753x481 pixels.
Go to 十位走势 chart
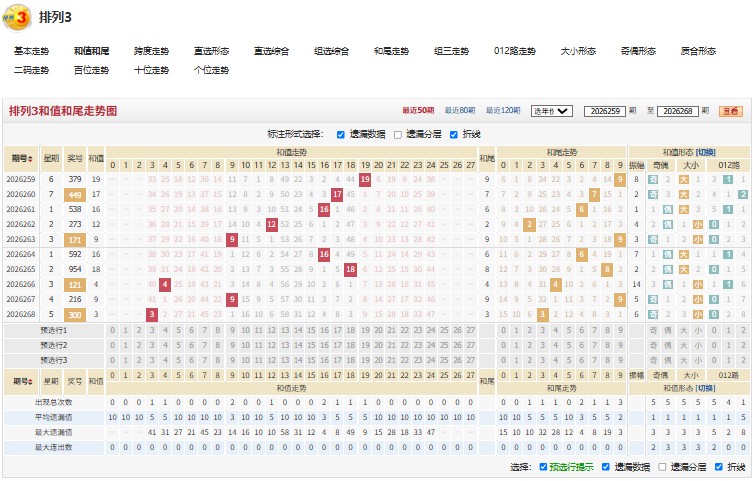[151, 70]
